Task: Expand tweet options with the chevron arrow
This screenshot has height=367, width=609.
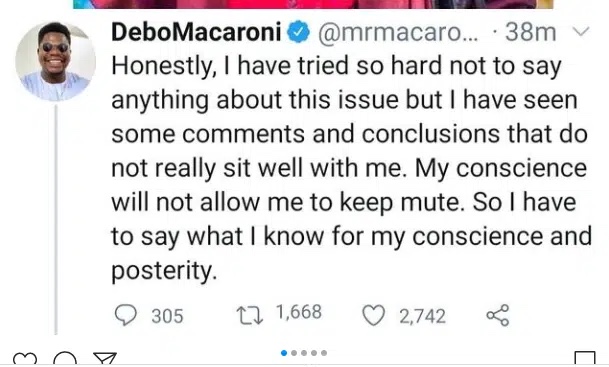Action: pos(581,31)
